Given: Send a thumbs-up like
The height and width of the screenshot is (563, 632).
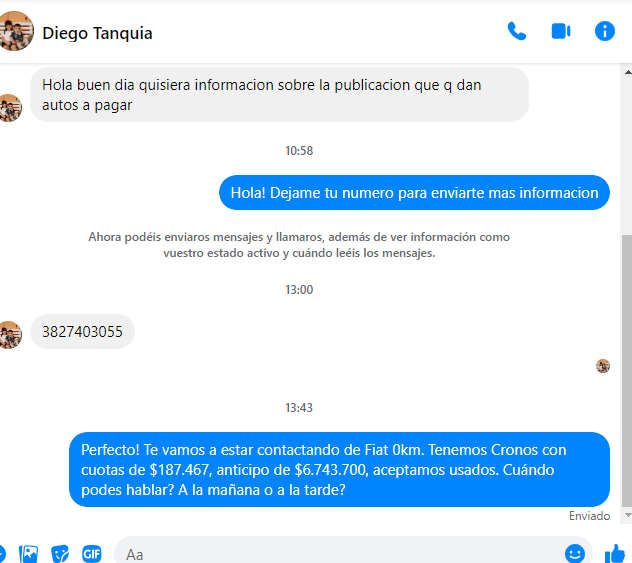Looking at the screenshot, I should point(615,554).
